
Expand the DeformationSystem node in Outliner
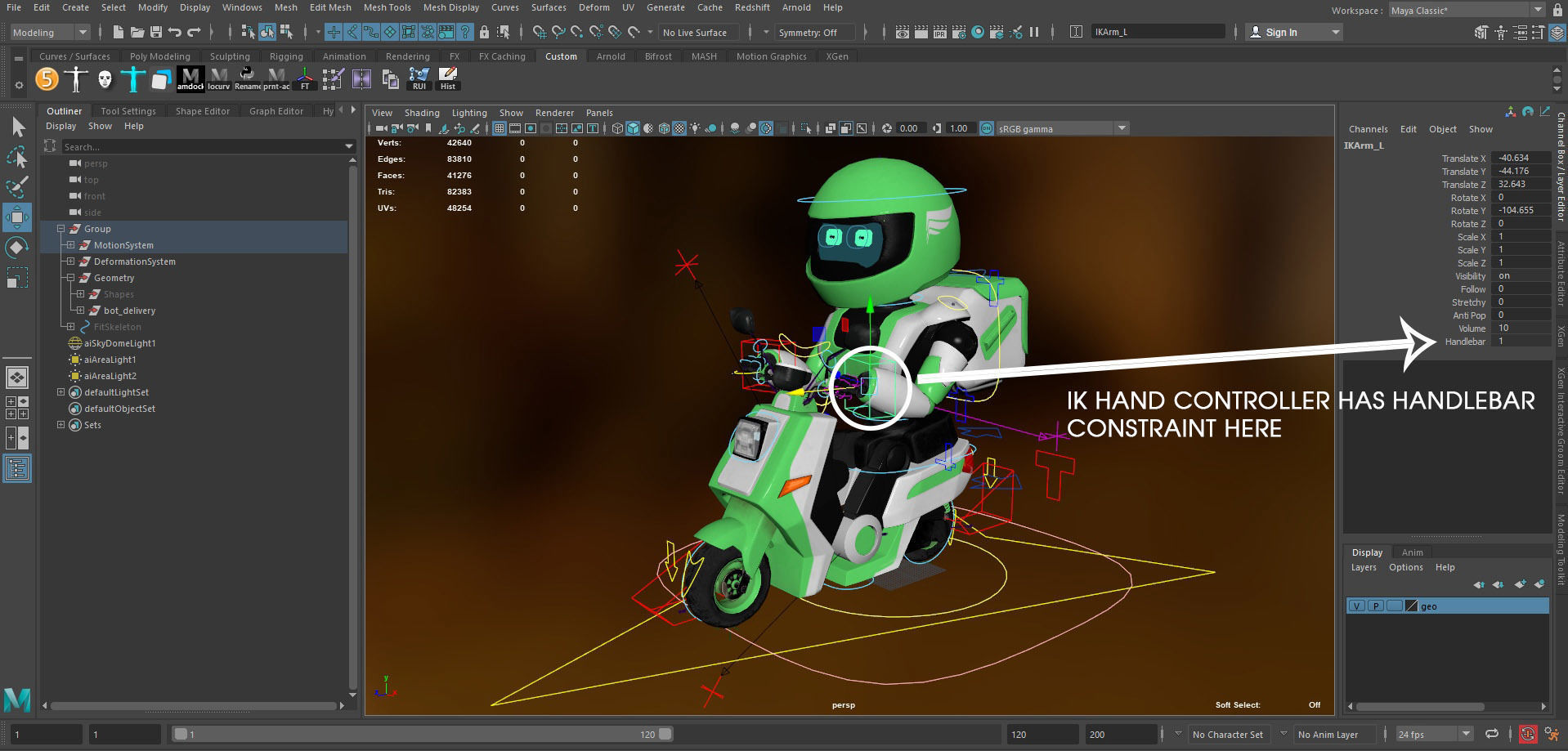(x=70, y=262)
